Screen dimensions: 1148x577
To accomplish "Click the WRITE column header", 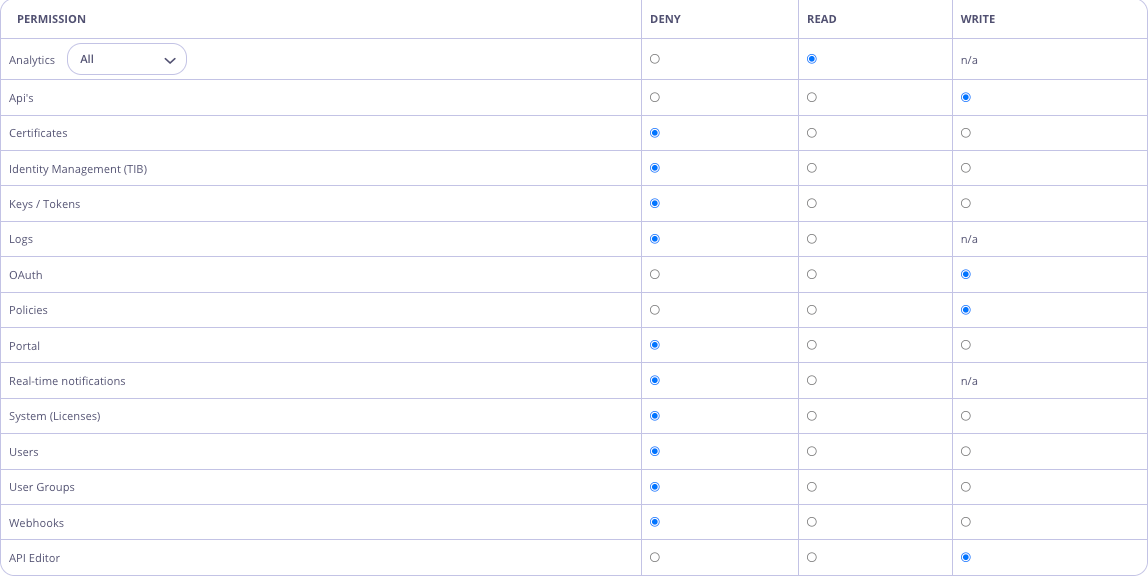I will pos(978,19).
